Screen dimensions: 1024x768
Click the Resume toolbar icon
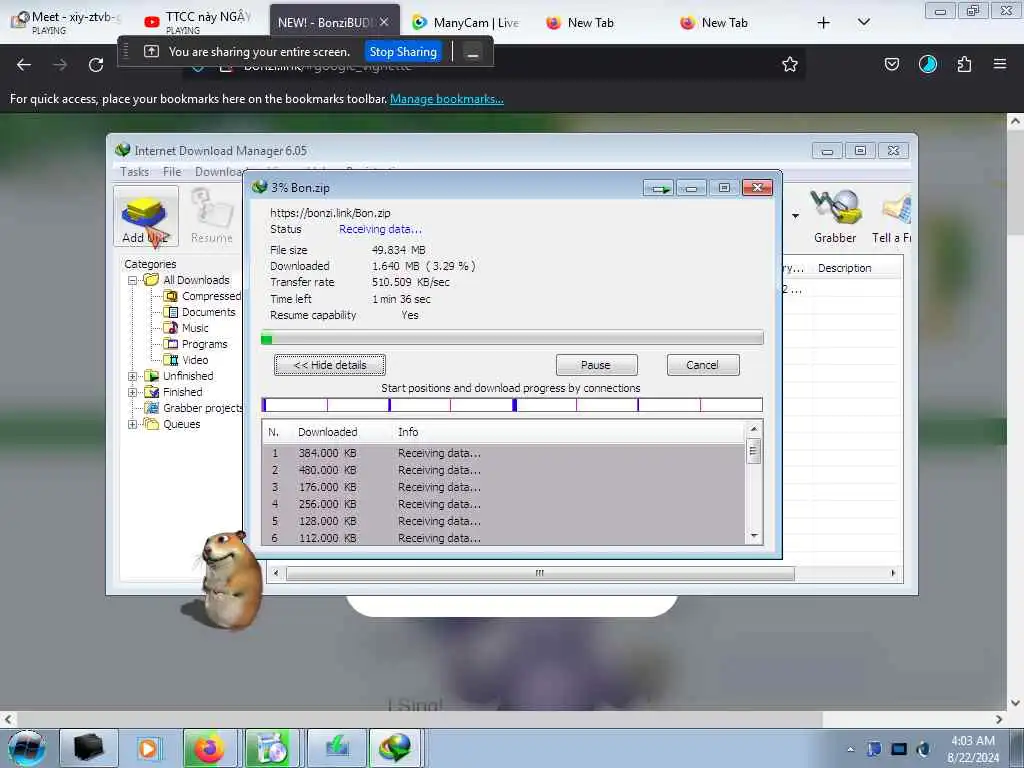pos(212,216)
